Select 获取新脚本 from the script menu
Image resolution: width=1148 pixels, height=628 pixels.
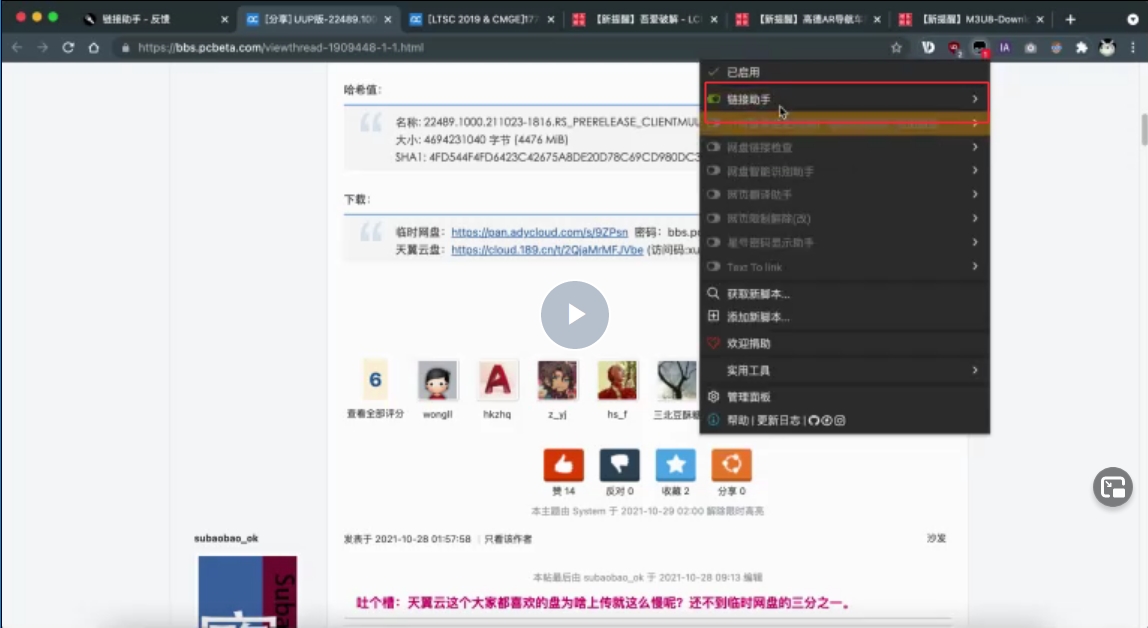pyautogui.click(x=758, y=294)
